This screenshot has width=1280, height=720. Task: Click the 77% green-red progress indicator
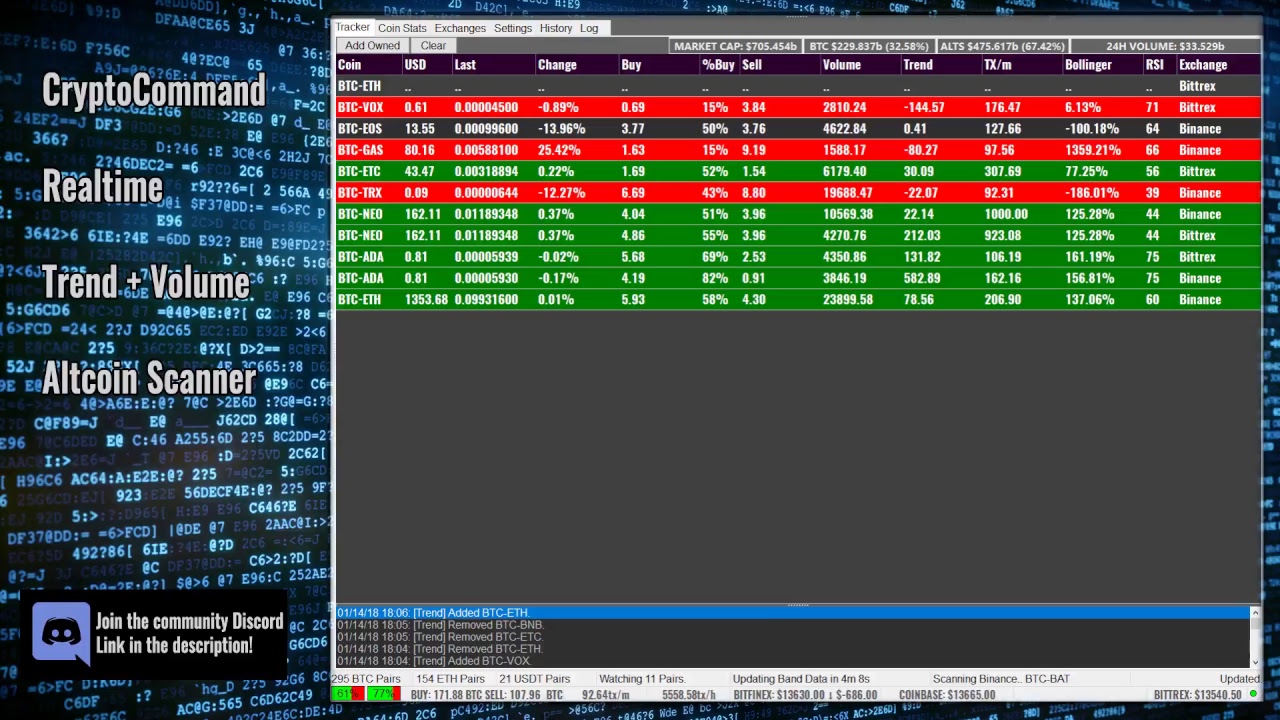(384, 694)
